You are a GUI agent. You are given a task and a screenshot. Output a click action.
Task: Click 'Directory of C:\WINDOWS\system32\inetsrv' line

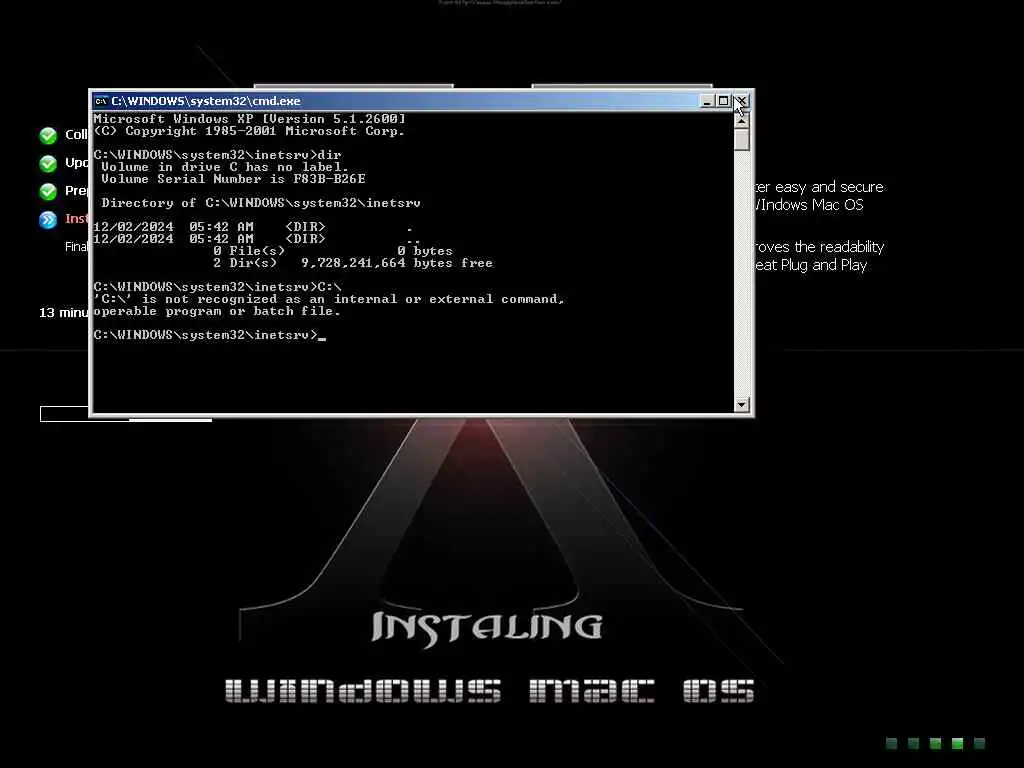click(x=261, y=203)
